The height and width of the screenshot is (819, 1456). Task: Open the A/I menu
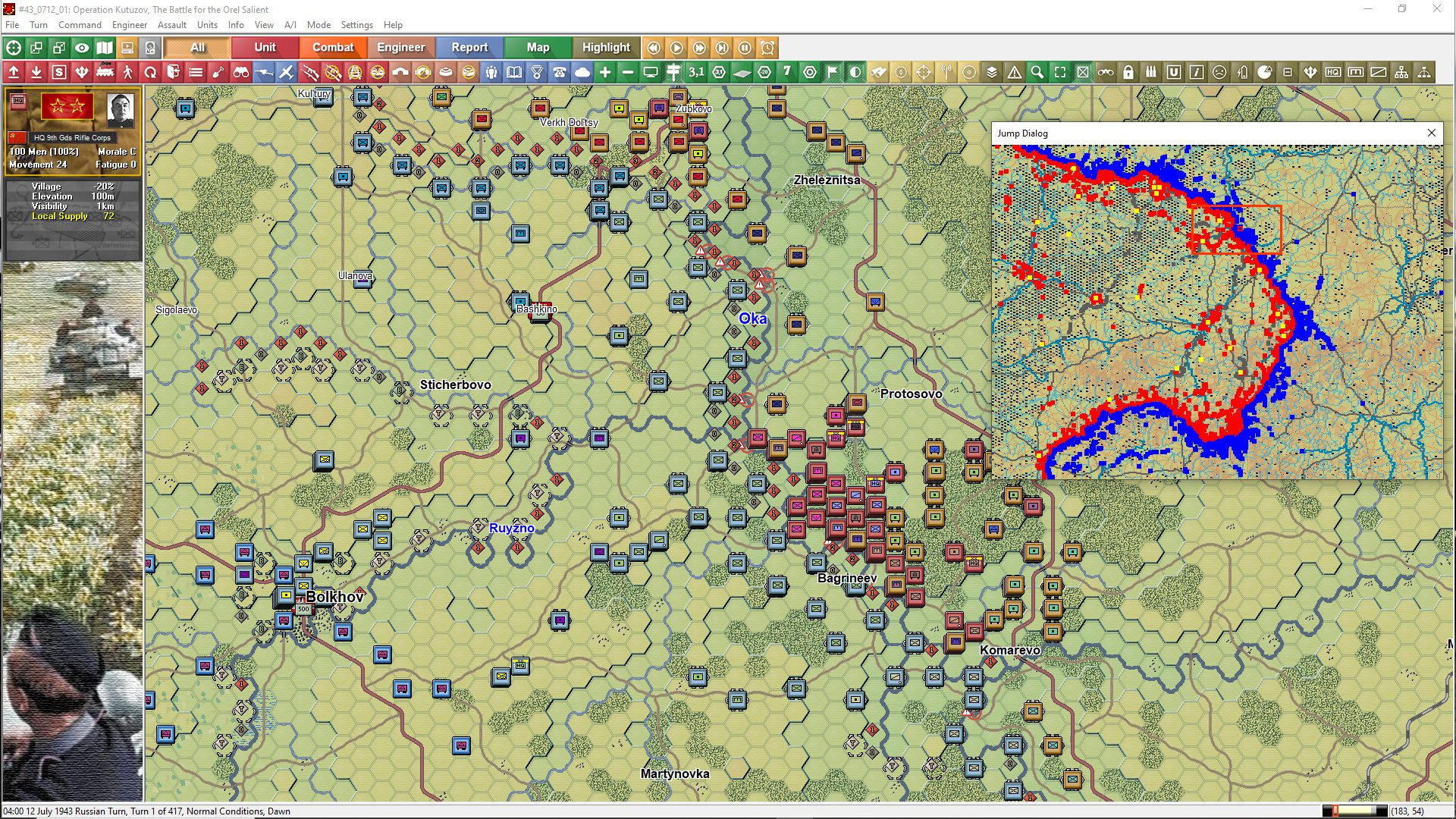pyautogui.click(x=290, y=25)
